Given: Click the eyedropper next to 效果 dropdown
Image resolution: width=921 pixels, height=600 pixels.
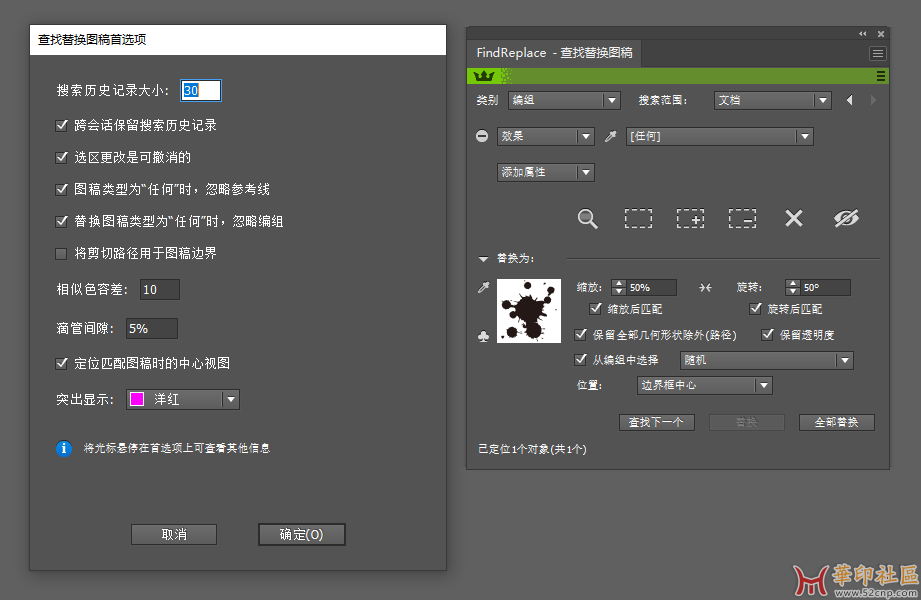Looking at the screenshot, I should (611, 136).
